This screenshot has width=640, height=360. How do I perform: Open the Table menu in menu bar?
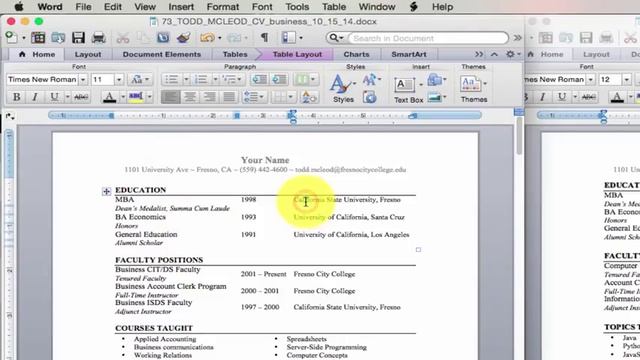pyautogui.click(x=334, y=7)
